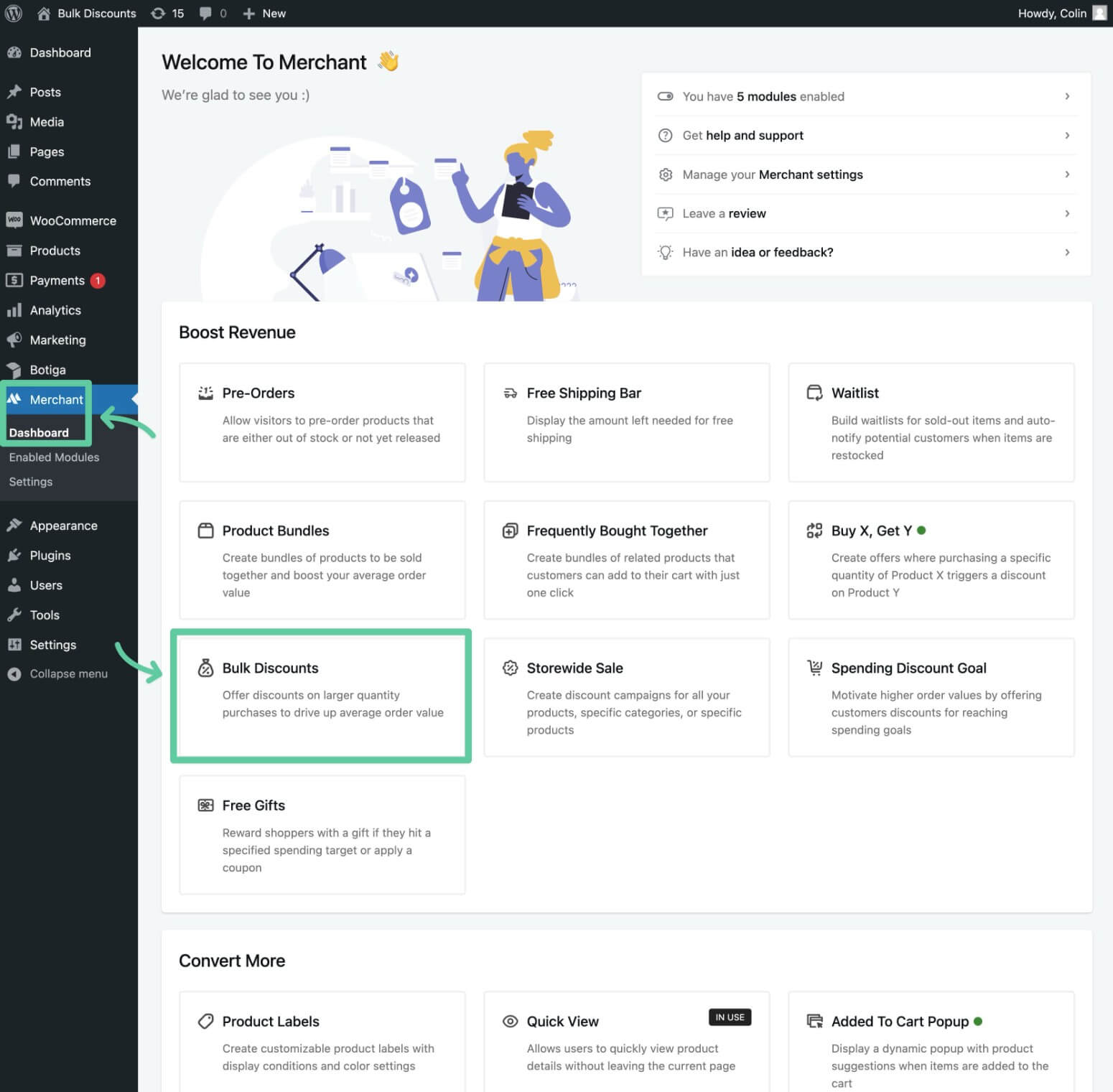This screenshot has width=1113, height=1092.
Task: Click the Users icon in sidebar
Action: pyautogui.click(x=14, y=585)
